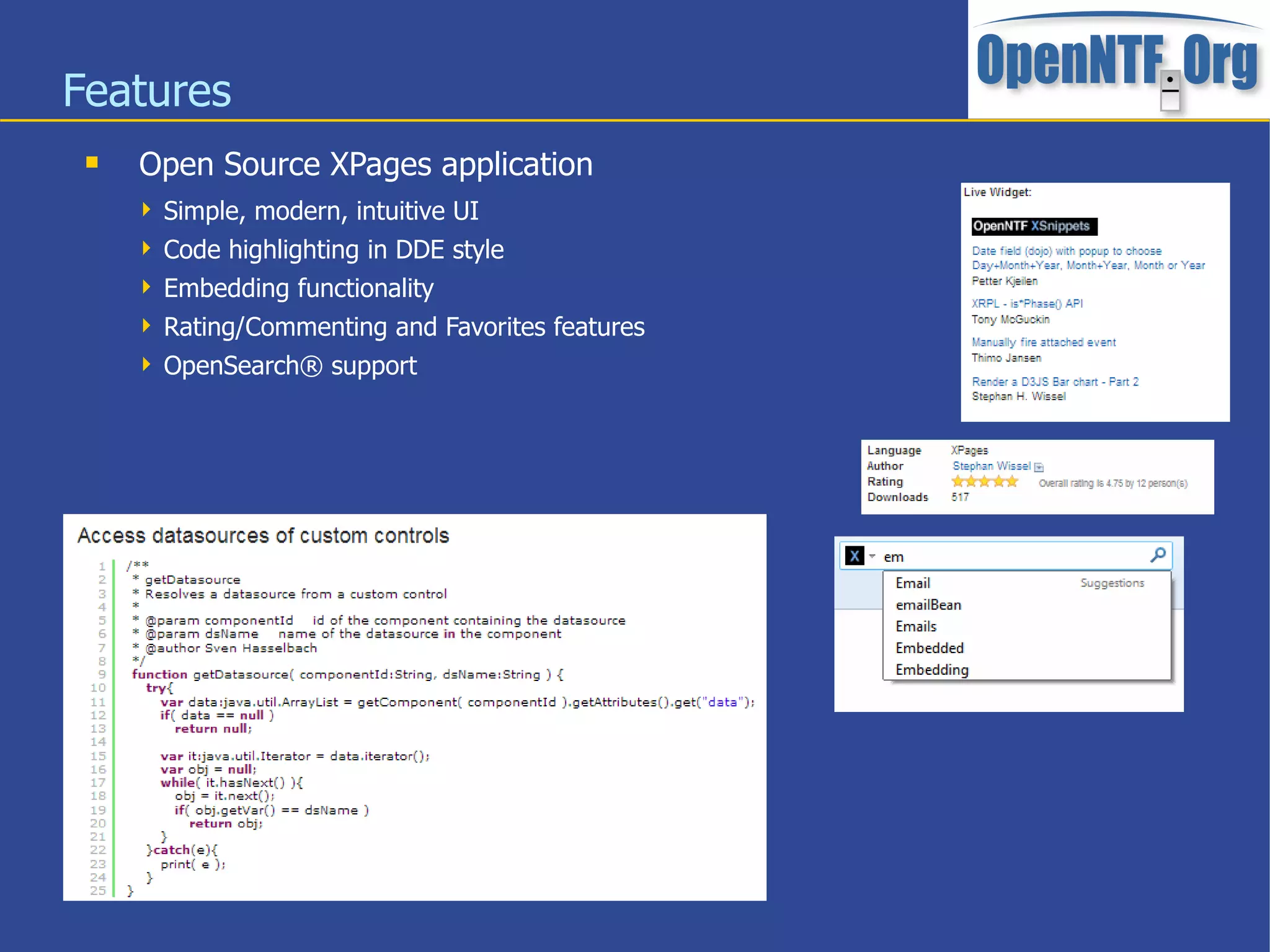
Task: Click the 'Stephan H. Wissel' widget author name
Action: click(x=1019, y=396)
